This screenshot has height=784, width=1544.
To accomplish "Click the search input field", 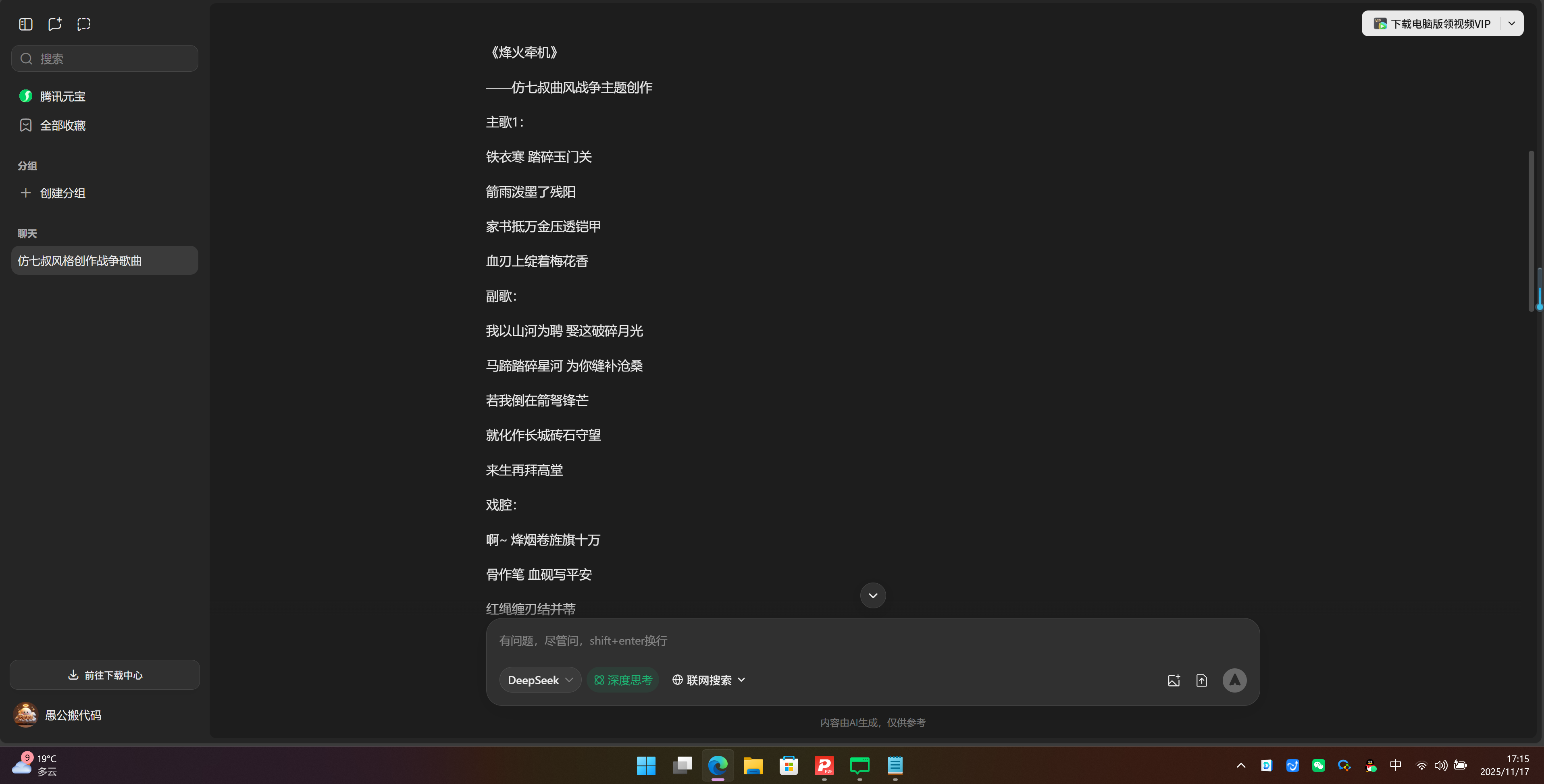I will coord(104,58).
